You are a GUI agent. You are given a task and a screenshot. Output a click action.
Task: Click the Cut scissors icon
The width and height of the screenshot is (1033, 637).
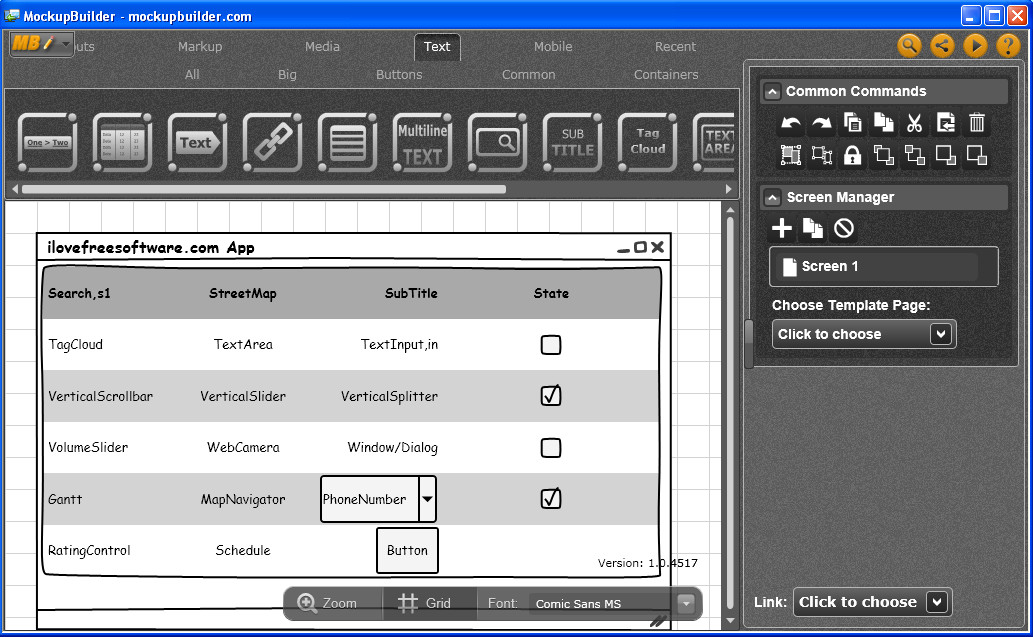[x=914, y=124]
